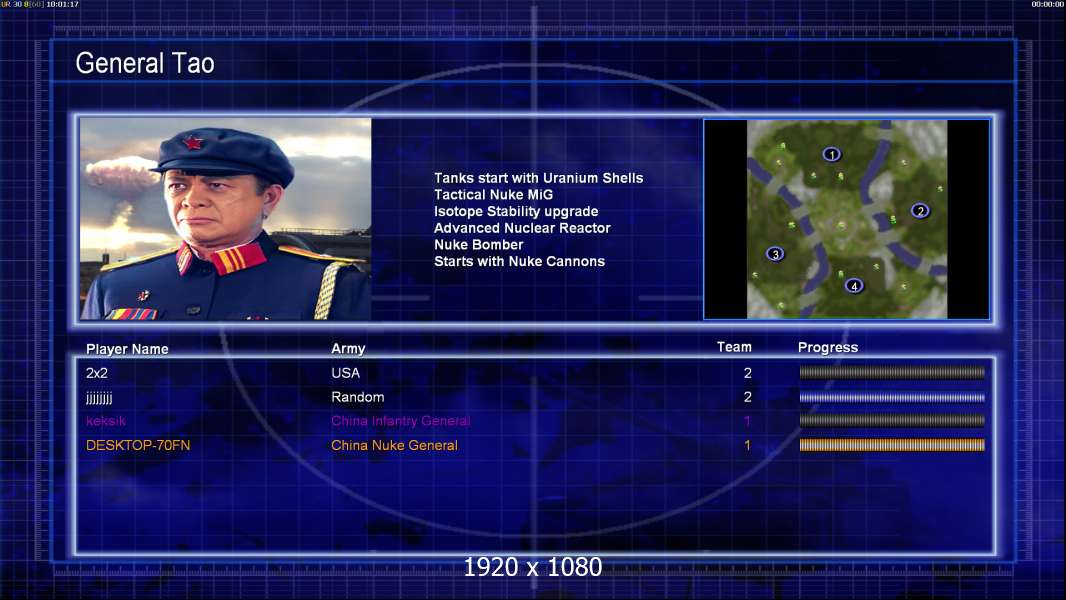Screen dimensions: 1066x600
Task: Click 'Tactical Nuke MiG' line
Action: point(494,195)
